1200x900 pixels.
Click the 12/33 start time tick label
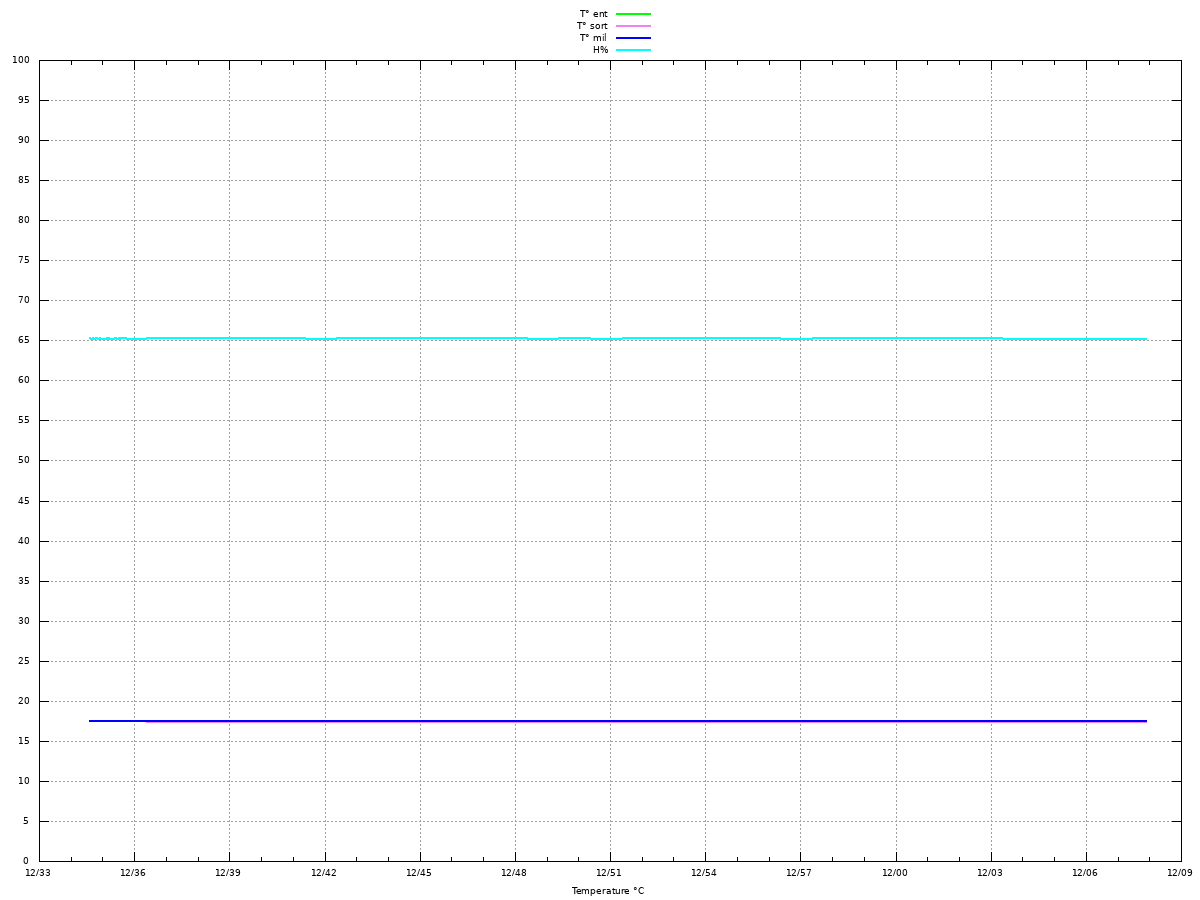point(38,873)
